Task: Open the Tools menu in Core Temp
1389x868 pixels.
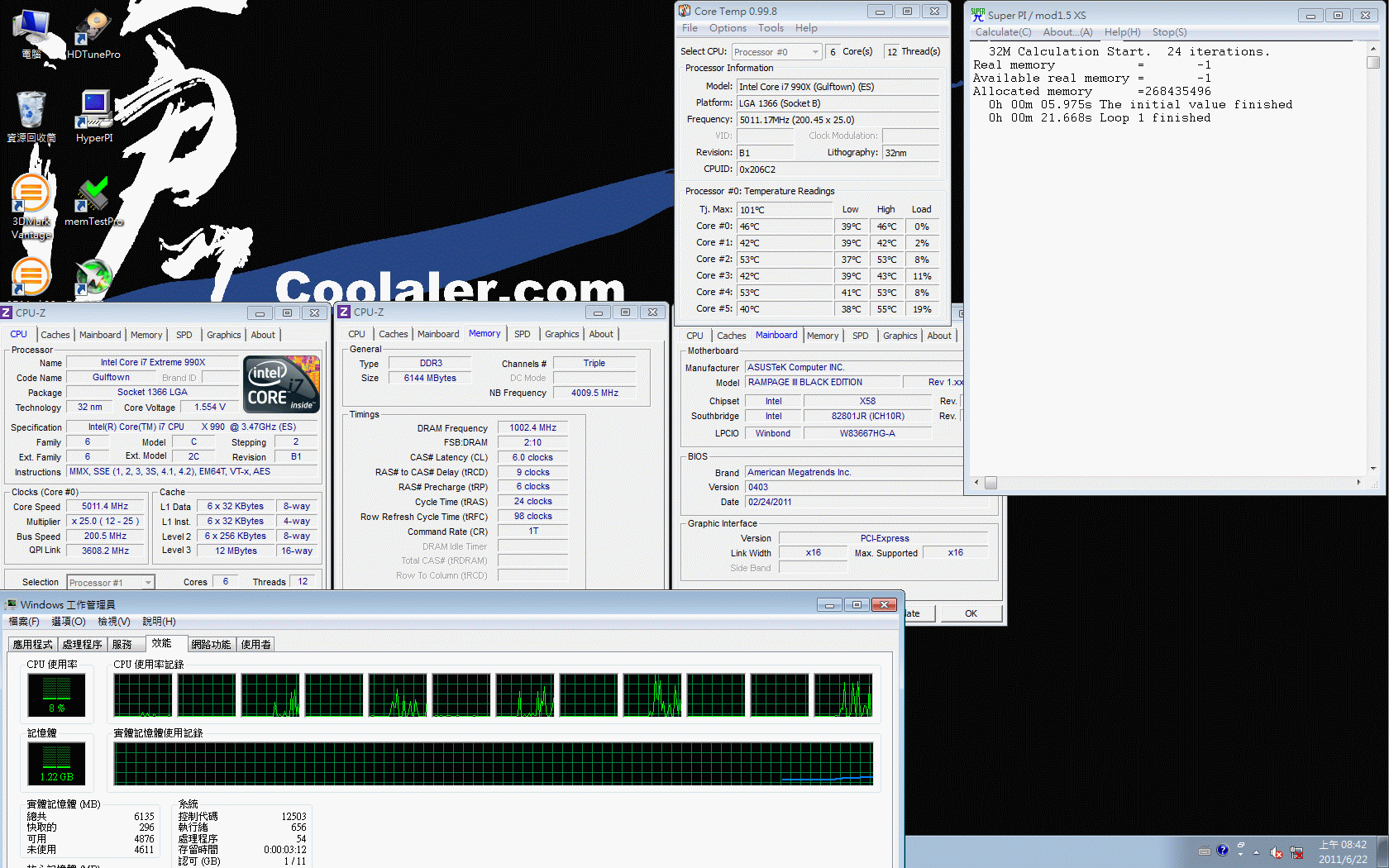Action: 771,28
